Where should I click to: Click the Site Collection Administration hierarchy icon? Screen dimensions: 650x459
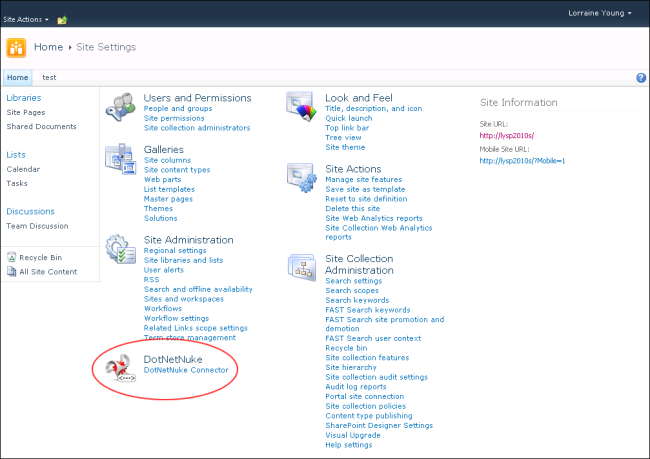302,267
